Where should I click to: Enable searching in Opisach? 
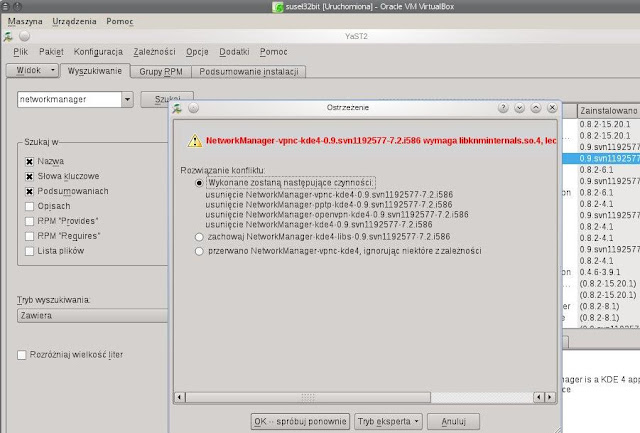[x=29, y=207]
